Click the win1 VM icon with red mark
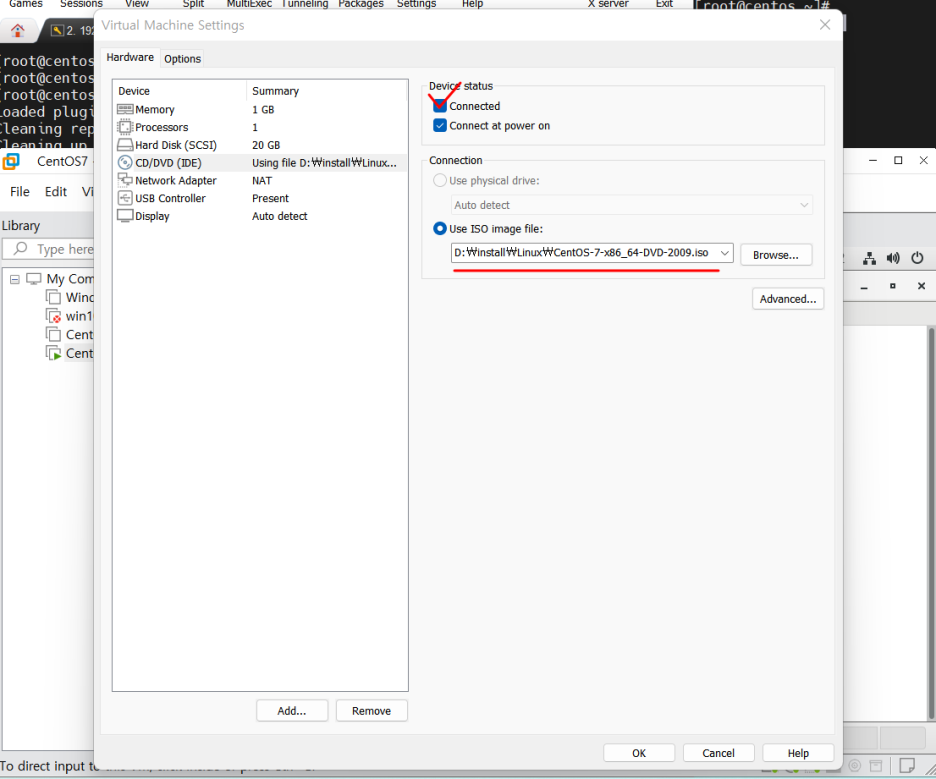The width and height of the screenshot is (936, 779). 54,316
